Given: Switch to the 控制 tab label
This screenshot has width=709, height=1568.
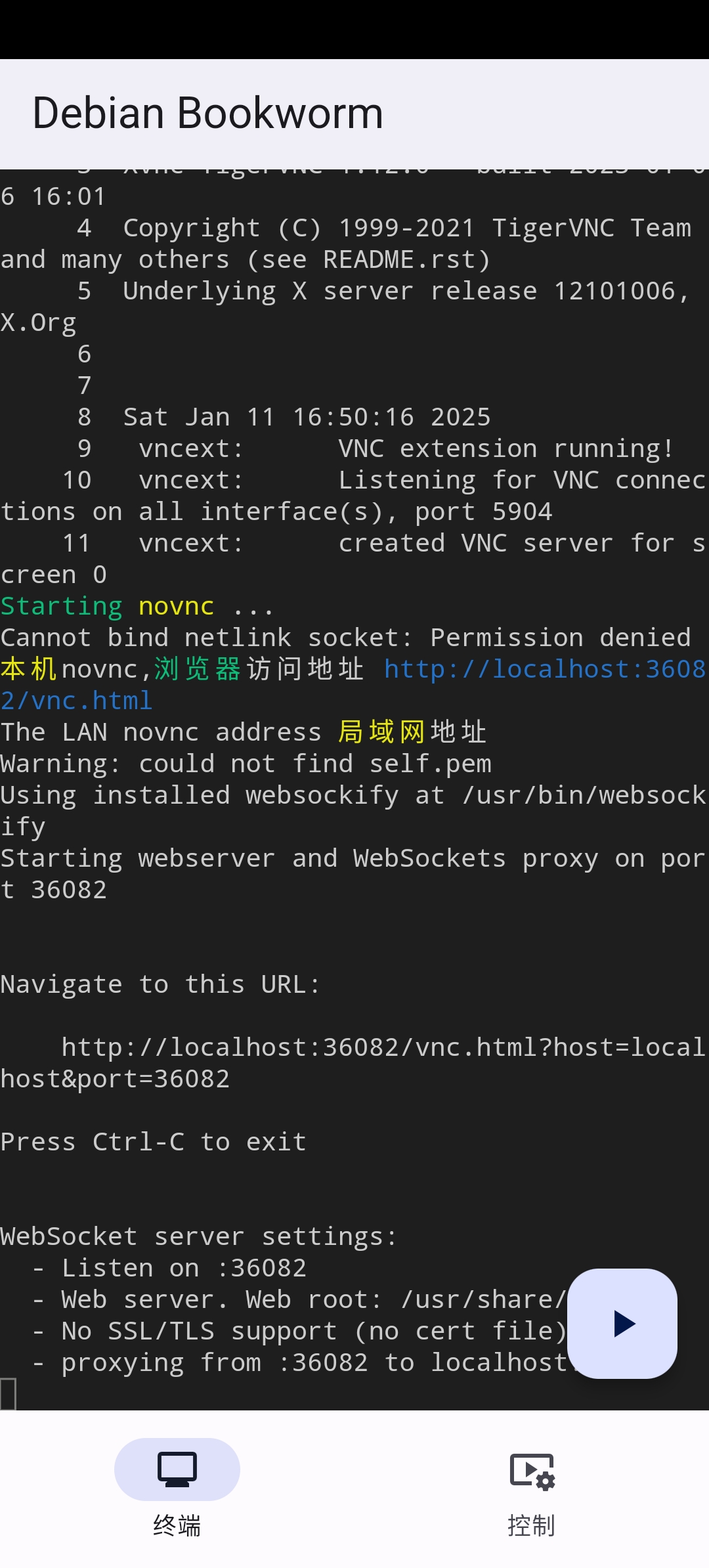Looking at the screenshot, I should [x=532, y=1525].
